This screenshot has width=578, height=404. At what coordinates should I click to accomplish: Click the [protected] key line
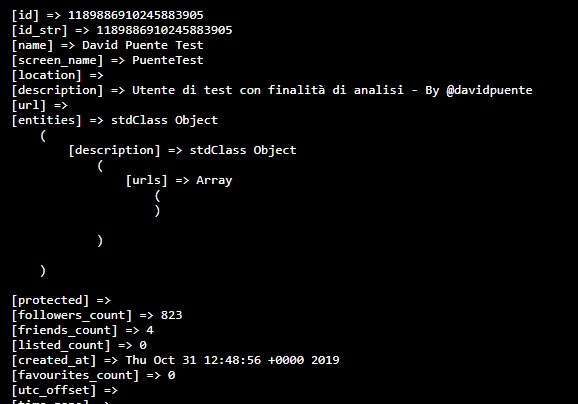(61, 300)
